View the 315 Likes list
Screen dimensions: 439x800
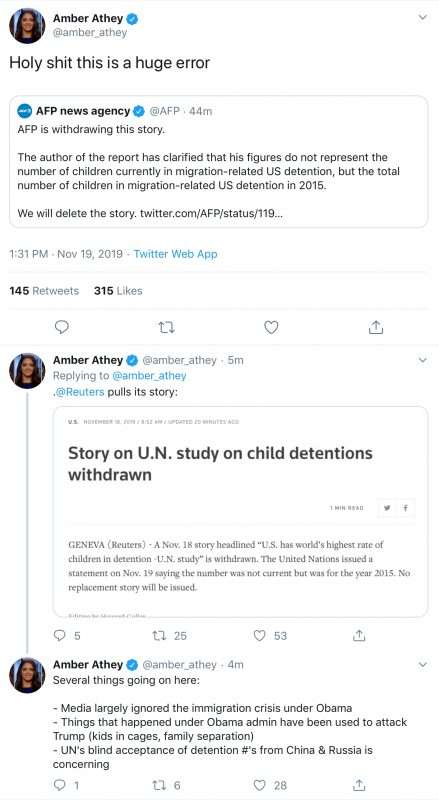[x=118, y=291]
